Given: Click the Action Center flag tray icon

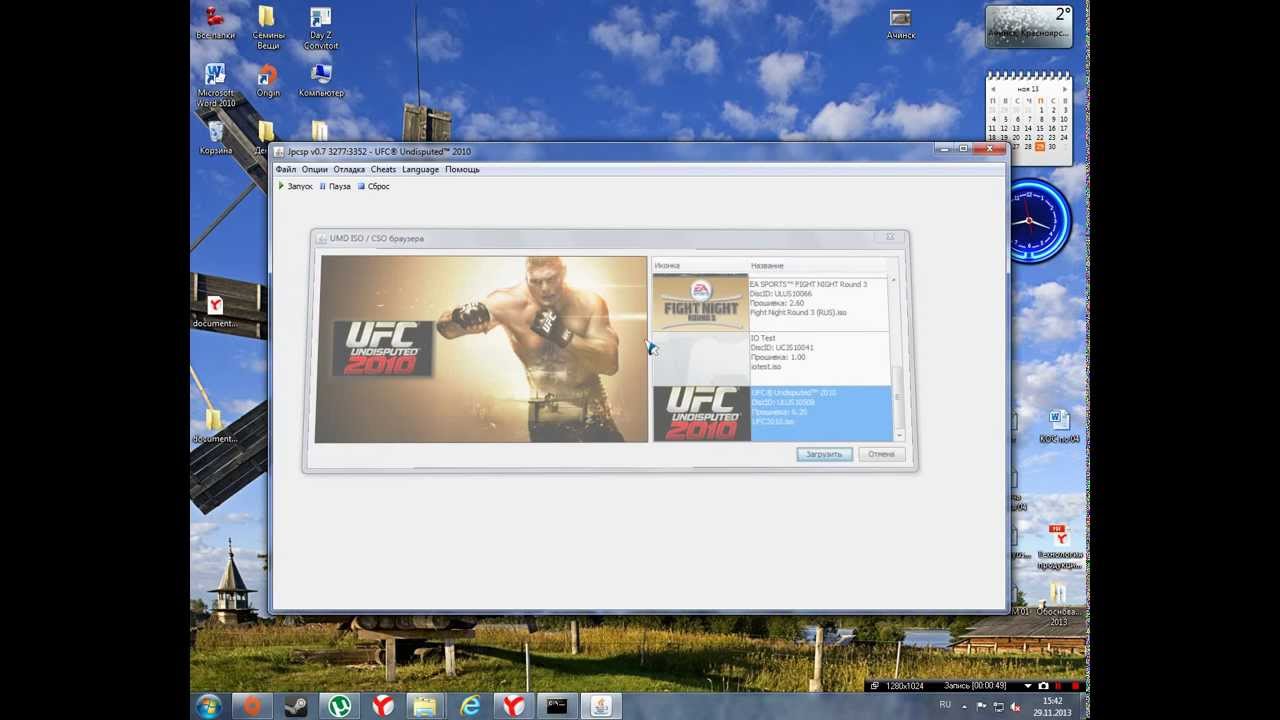Looking at the screenshot, I should 982,707.
